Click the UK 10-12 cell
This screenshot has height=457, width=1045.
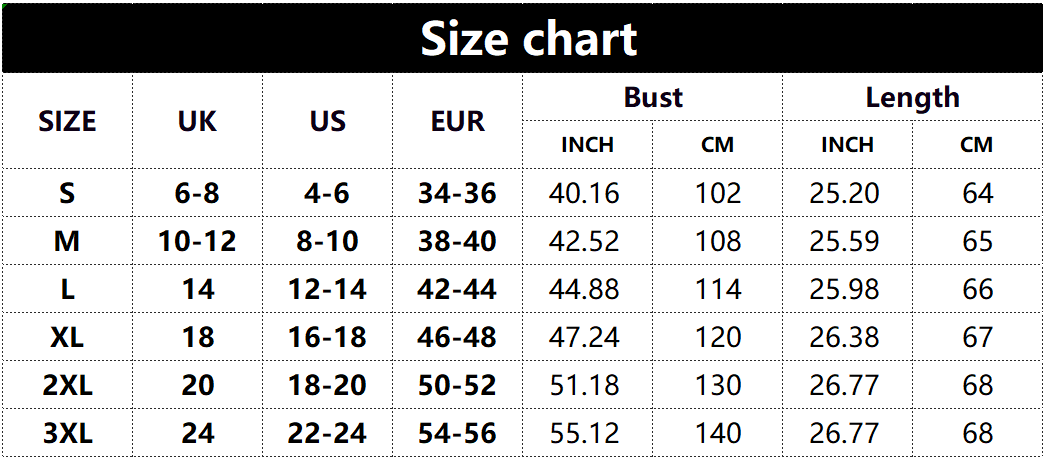(197, 241)
